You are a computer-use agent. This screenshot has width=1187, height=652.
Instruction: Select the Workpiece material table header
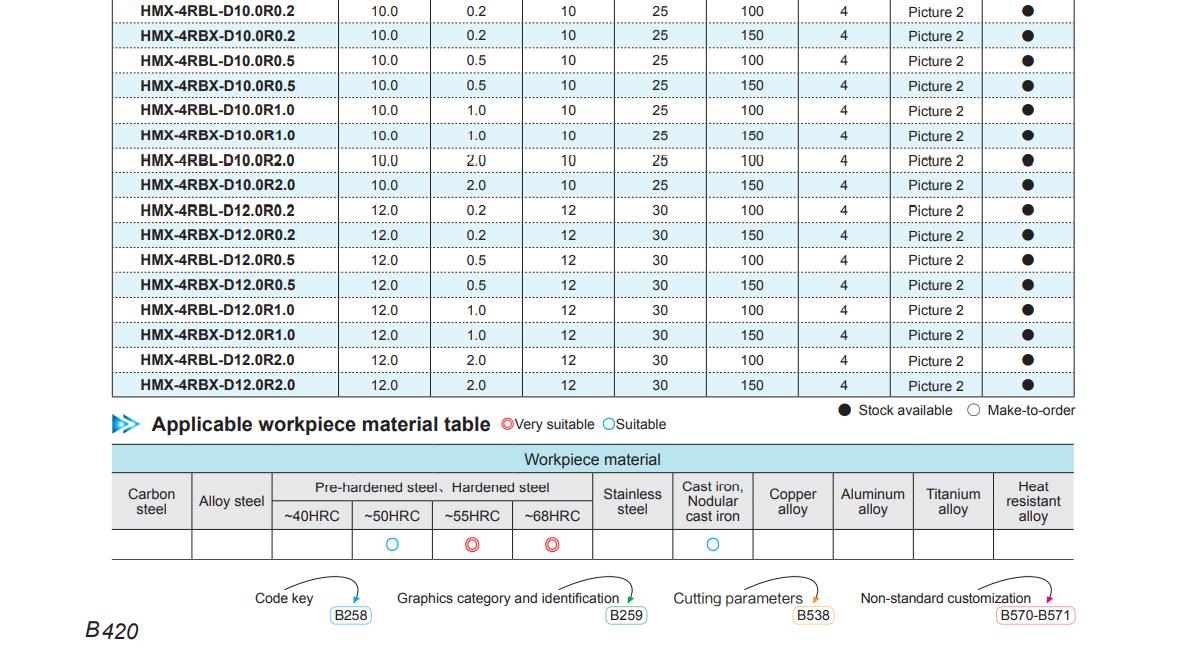tap(592, 460)
